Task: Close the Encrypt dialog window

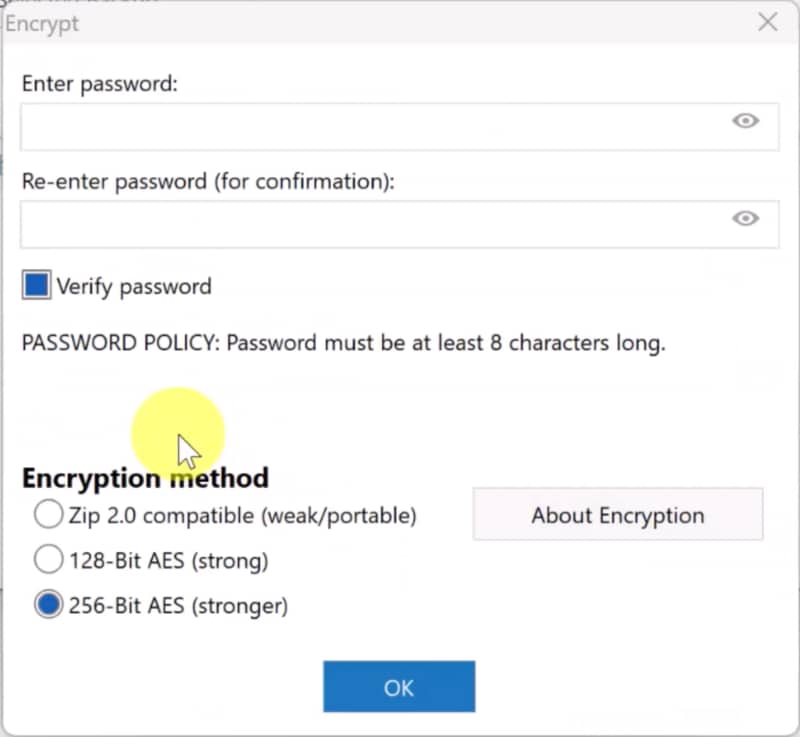Action: pos(768,23)
